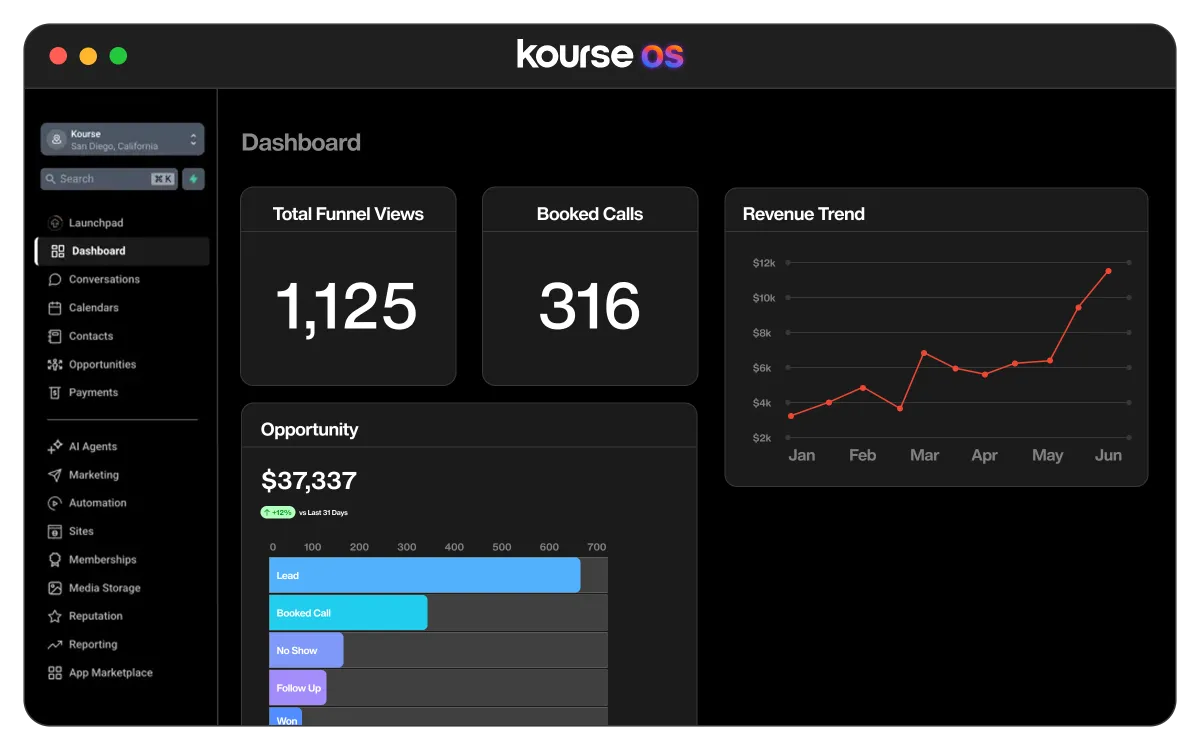Screen dimensions: 1200x750
Task: Click the +12% green growth badge
Action: [x=278, y=512]
